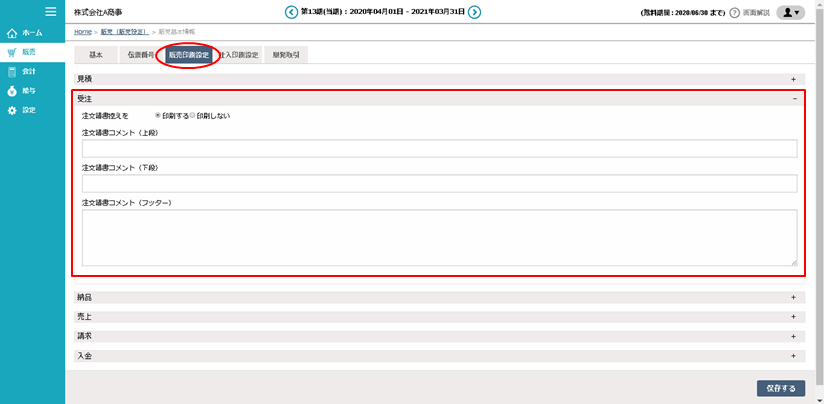Open the user account dropdown

pyautogui.click(x=790, y=12)
